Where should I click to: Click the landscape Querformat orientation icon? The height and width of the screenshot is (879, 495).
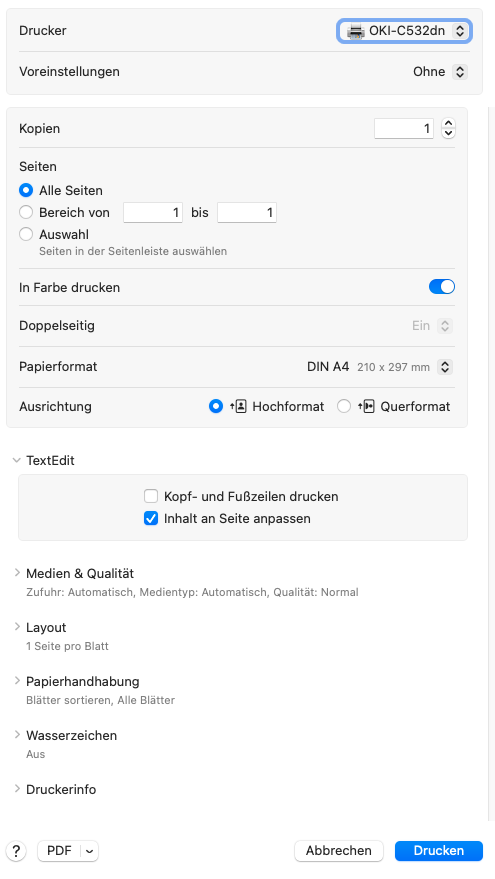tap(366, 407)
